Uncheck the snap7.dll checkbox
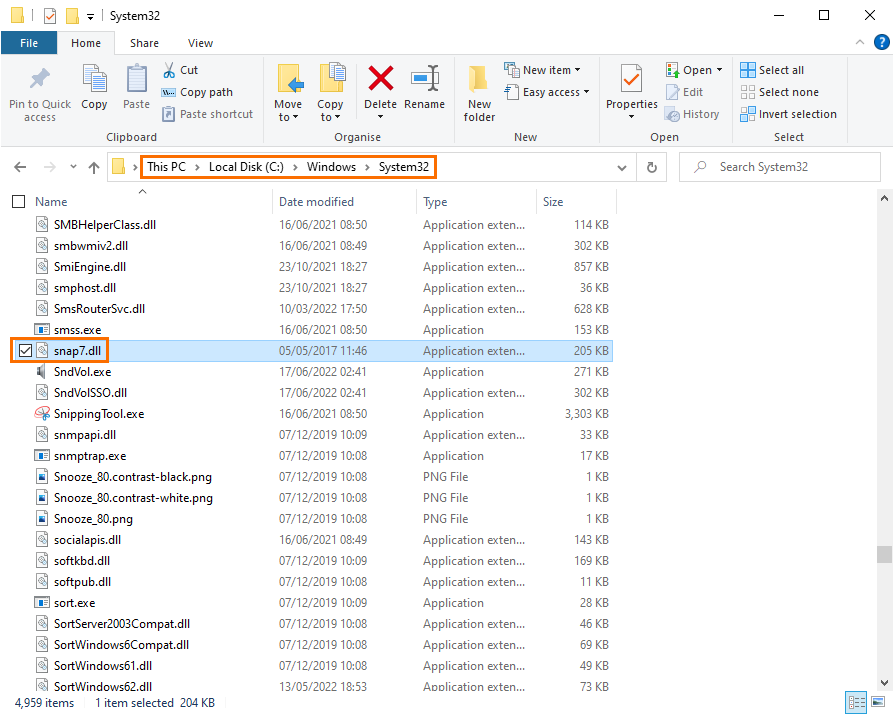This screenshot has width=894, height=715. pos(25,351)
